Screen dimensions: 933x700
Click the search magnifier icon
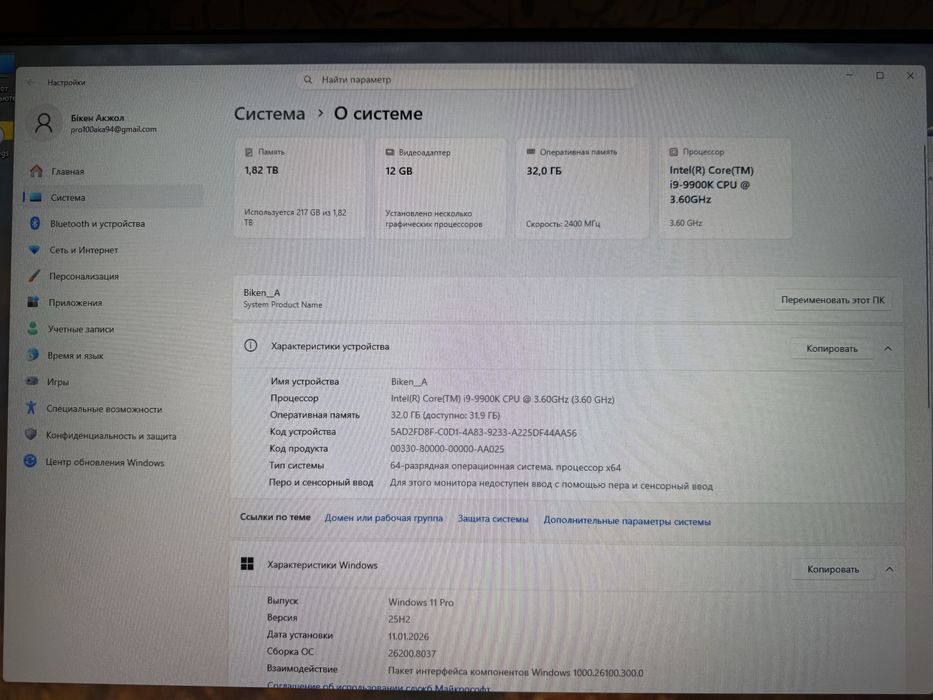pyautogui.click(x=308, y=79)
